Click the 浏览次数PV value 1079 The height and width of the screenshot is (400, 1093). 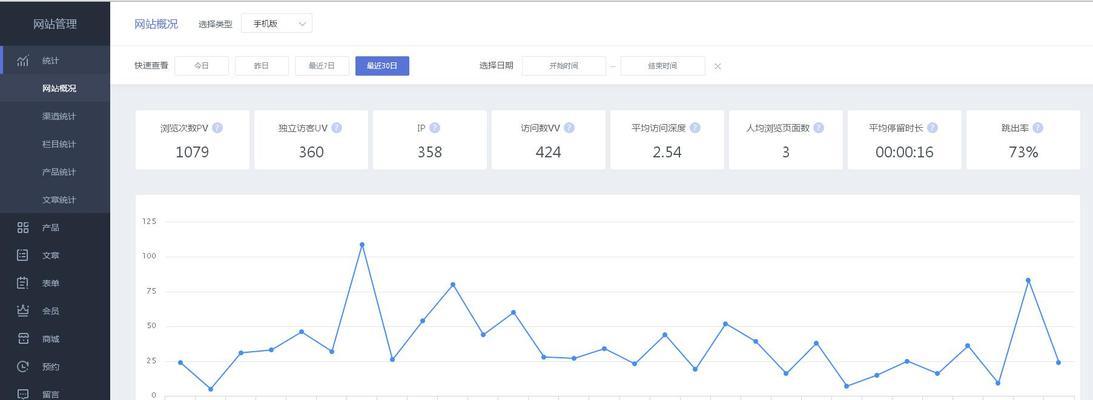point(192,152)
